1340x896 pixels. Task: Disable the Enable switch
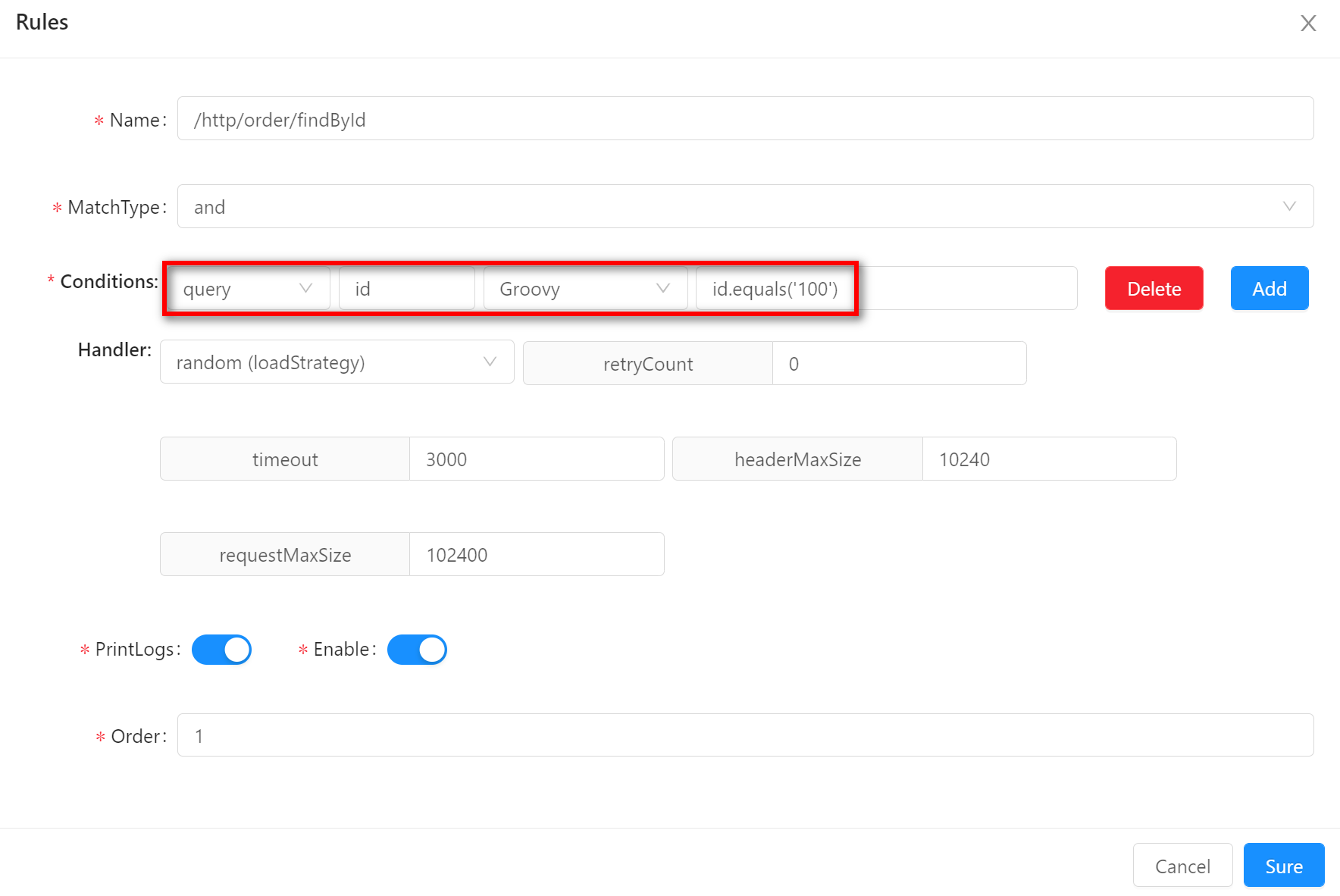[417, 650]
